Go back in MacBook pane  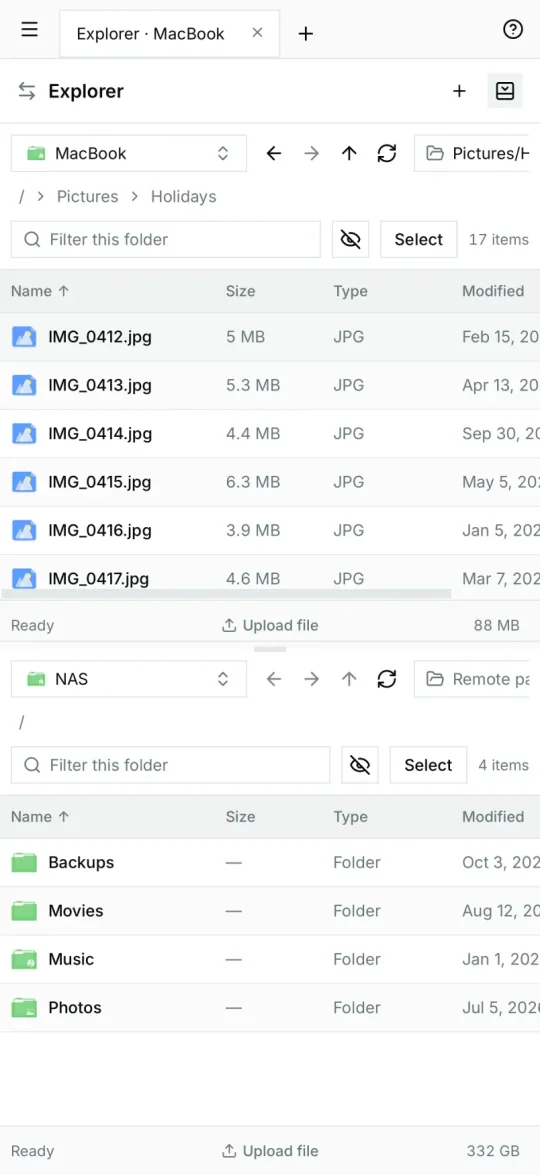click(x=274, y=154)
